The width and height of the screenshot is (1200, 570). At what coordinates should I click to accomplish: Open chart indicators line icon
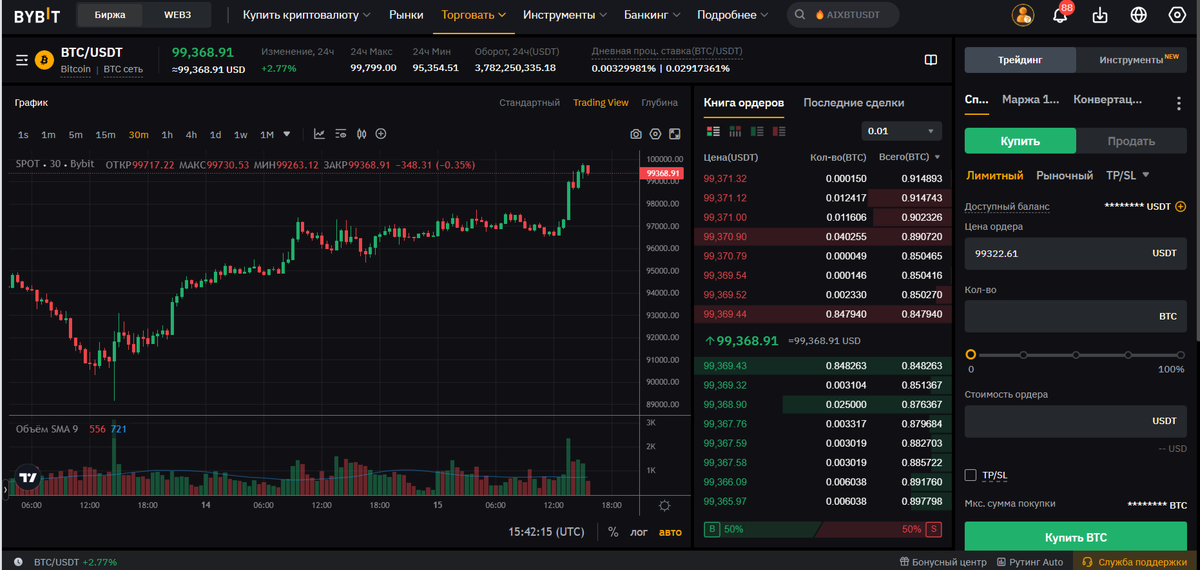pyautogui.click(x=319, y=134)
